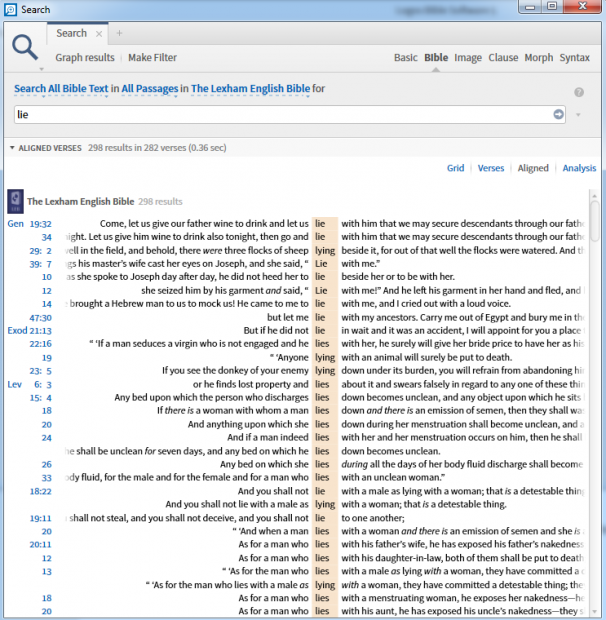The width and height of the screenshot is (606, 620).
Task: Open the 22:16 Exodus reference
Action: coord(40,344)
